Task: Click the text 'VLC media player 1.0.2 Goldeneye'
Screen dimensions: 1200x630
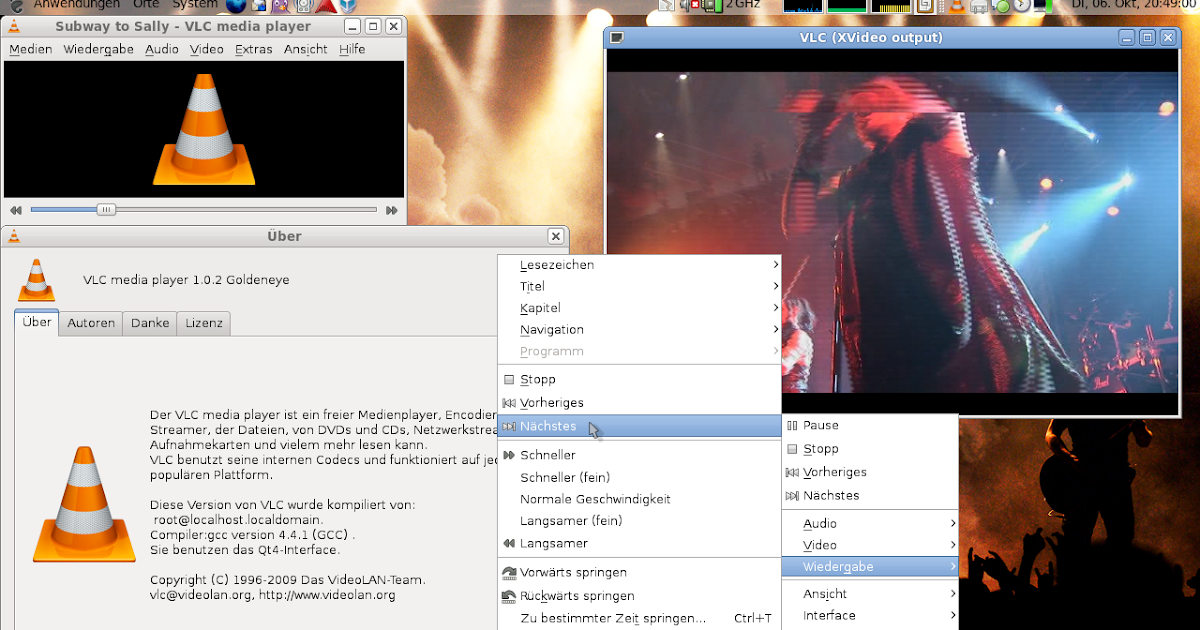Action: [186, 280]
